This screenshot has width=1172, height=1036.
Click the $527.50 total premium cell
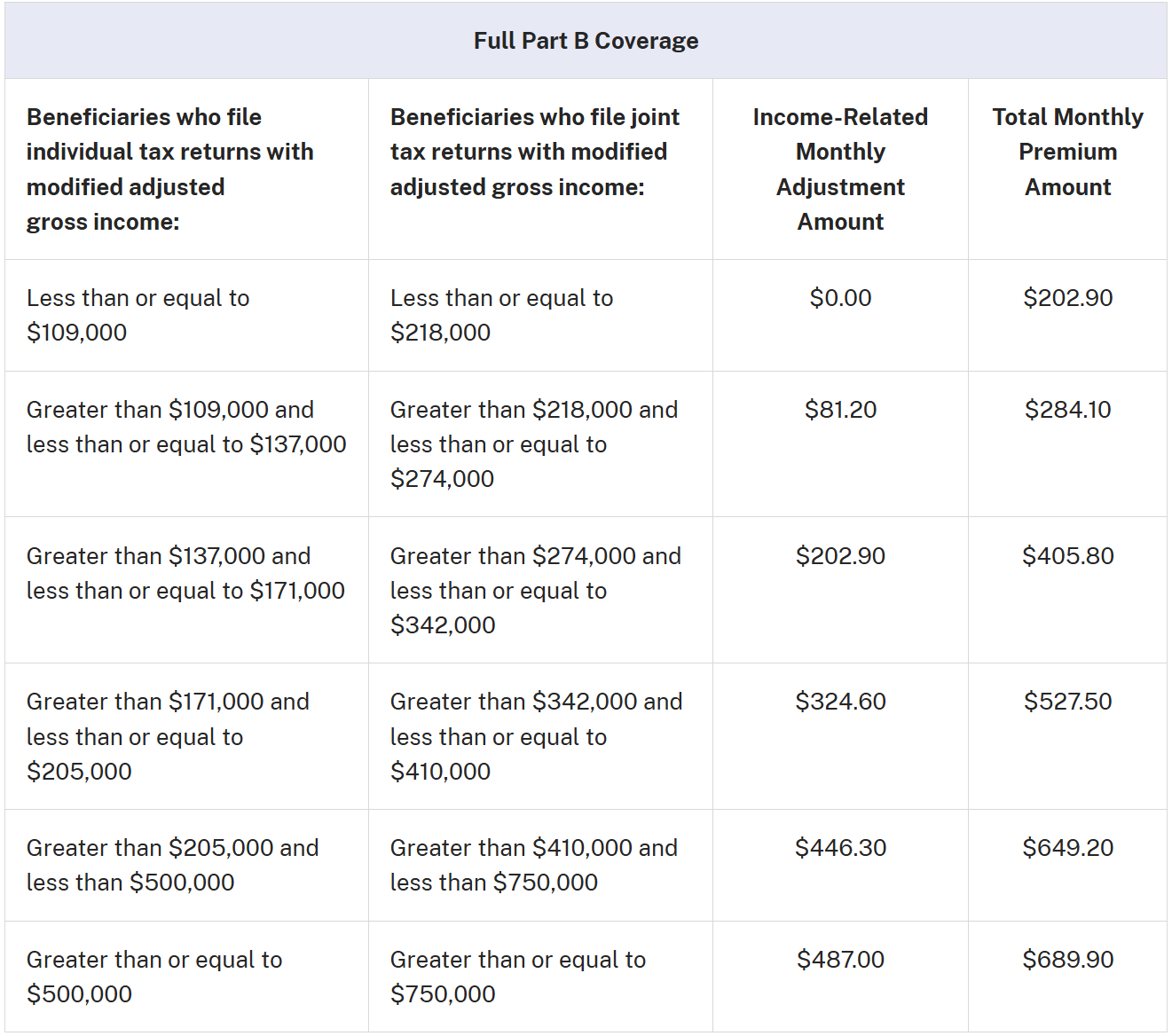click(x=1067, y=702)
